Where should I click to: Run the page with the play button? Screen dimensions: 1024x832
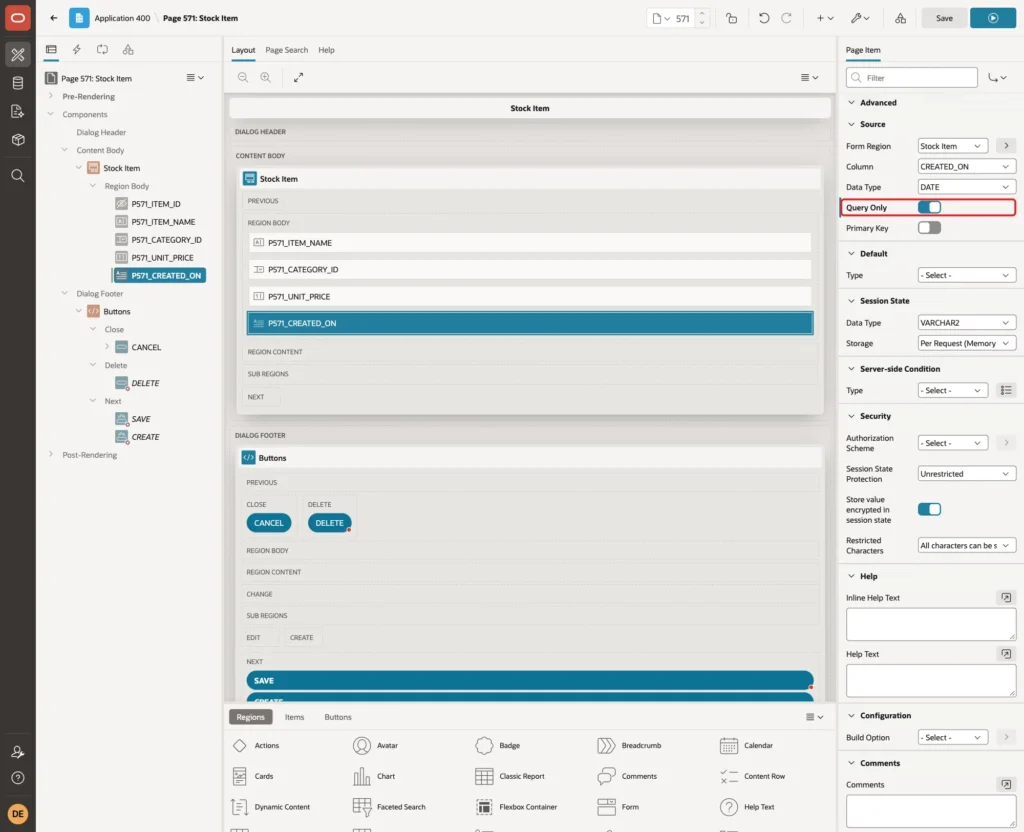tap(993, 18)
